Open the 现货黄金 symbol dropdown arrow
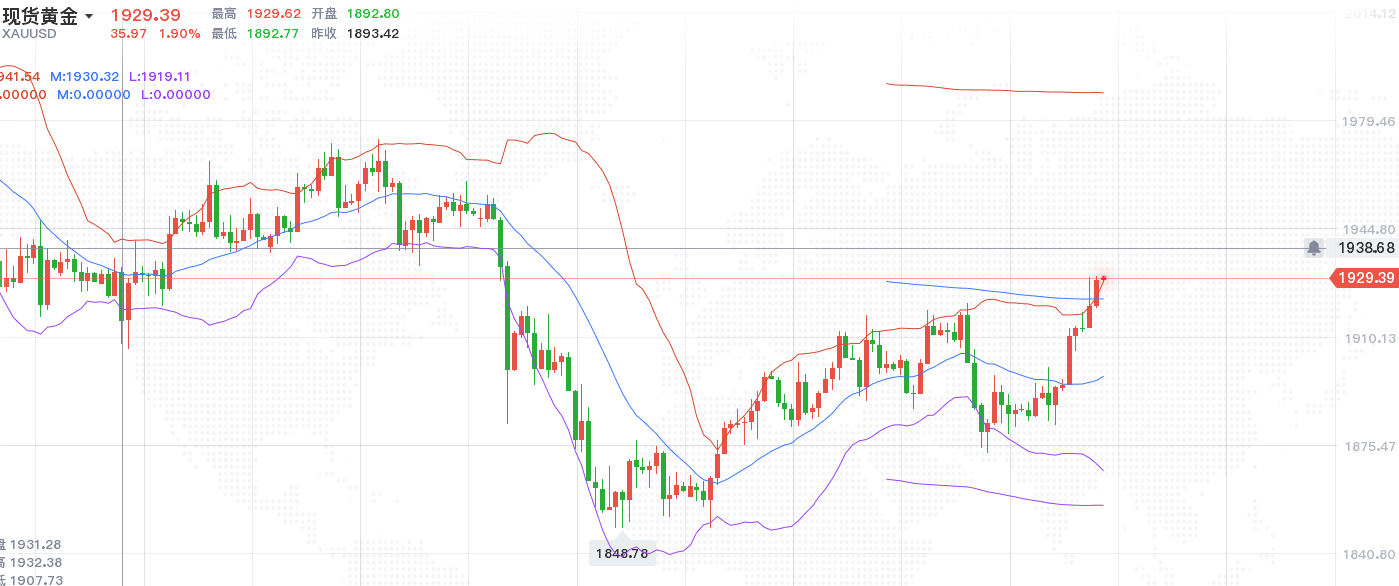This screenshot has height=586, width=1399. pos(89,17)
